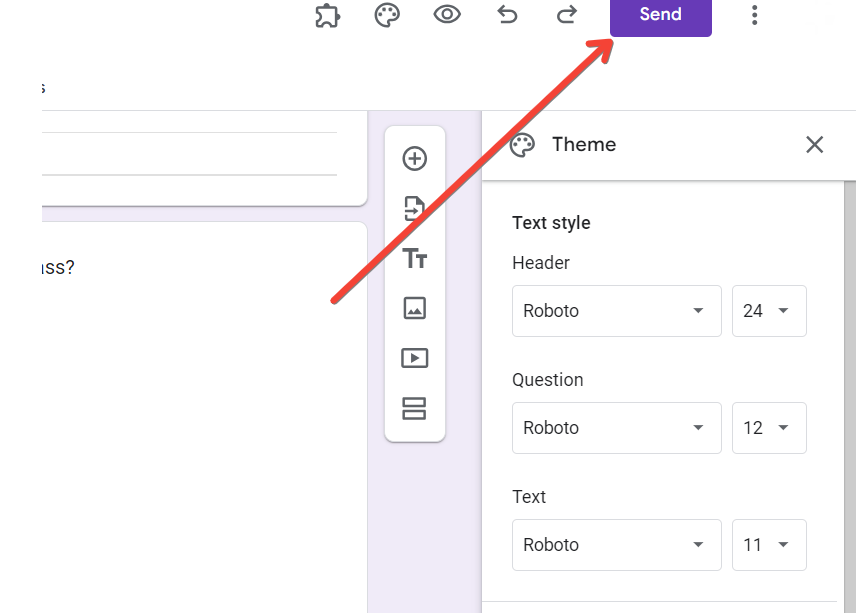Add a new section
Image resolution: width=863 pixels, height=613 pixels.
pos(414,408)
